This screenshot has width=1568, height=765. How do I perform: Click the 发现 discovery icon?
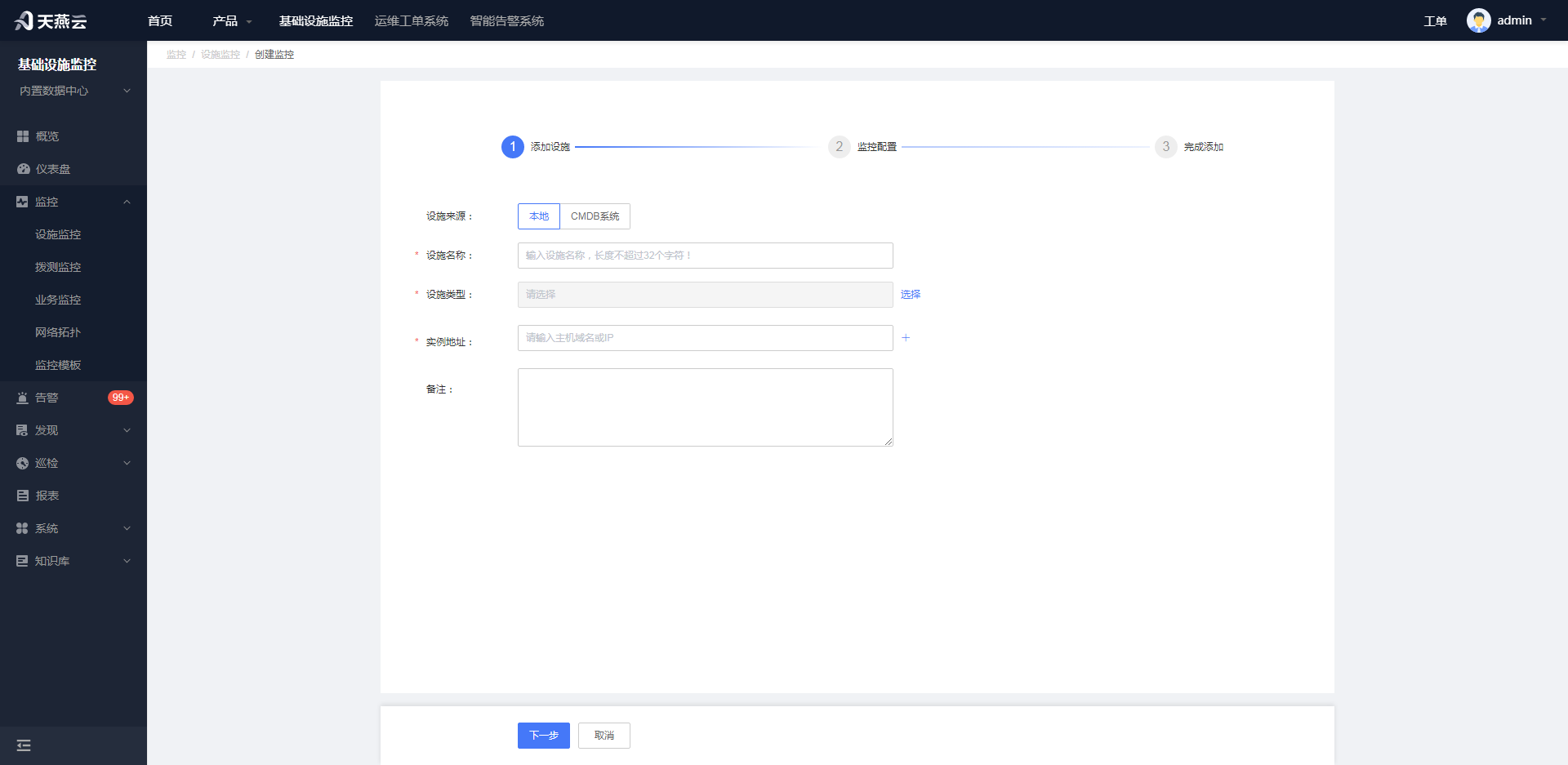point(22,430)
